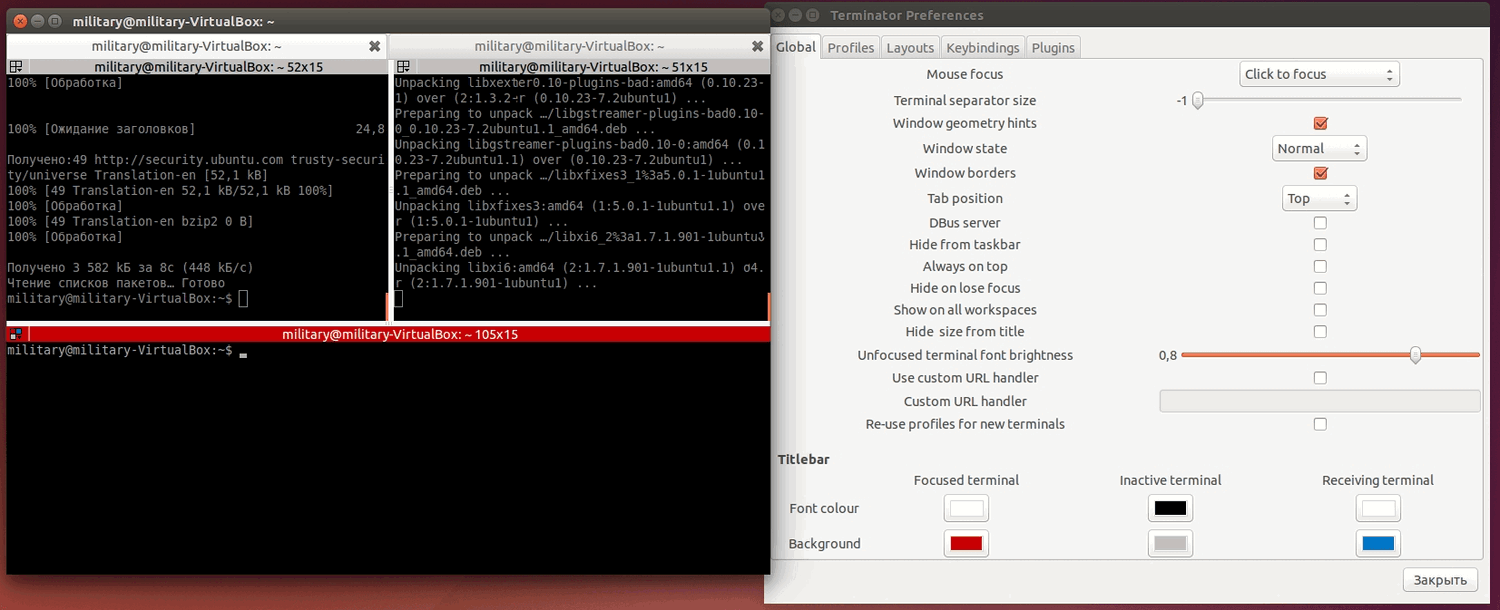This screenshot has height=610, width=1500.
Task: Click the Закрыть button in Preferences
Action: click(x=1440, y=580)
